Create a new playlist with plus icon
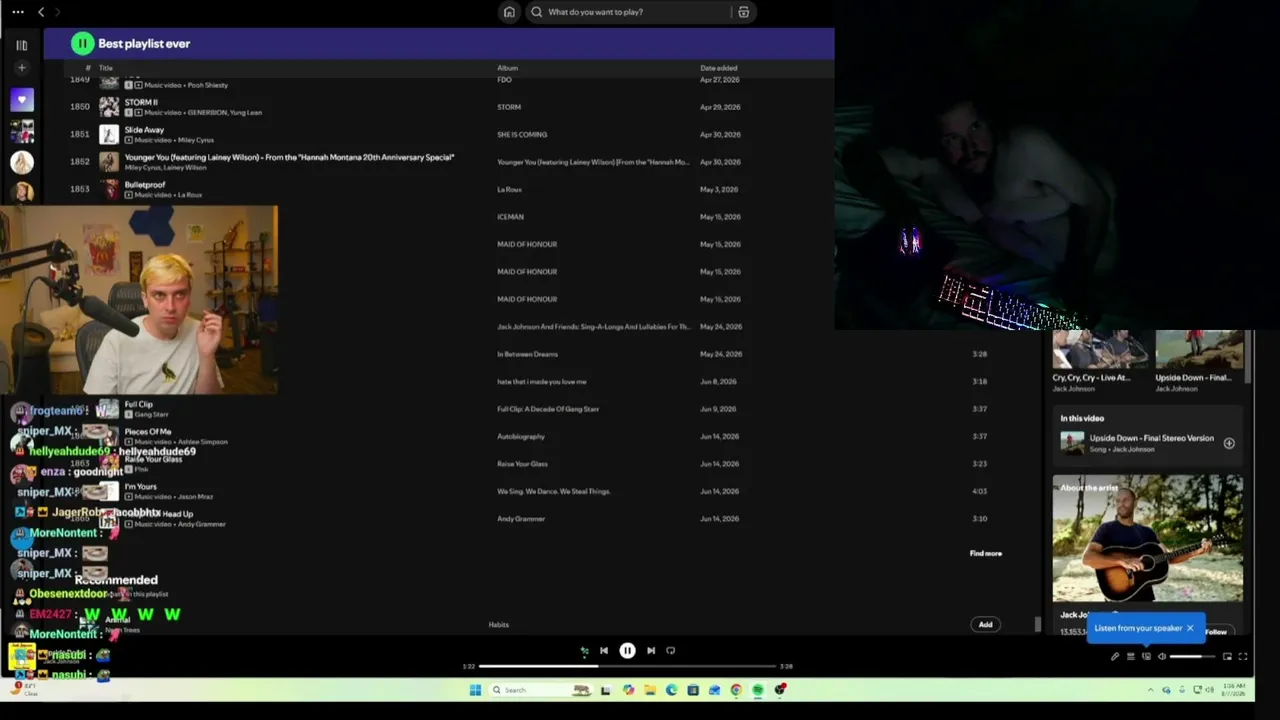The height and width of the screenshot is (720, 1280). point(21,68)
